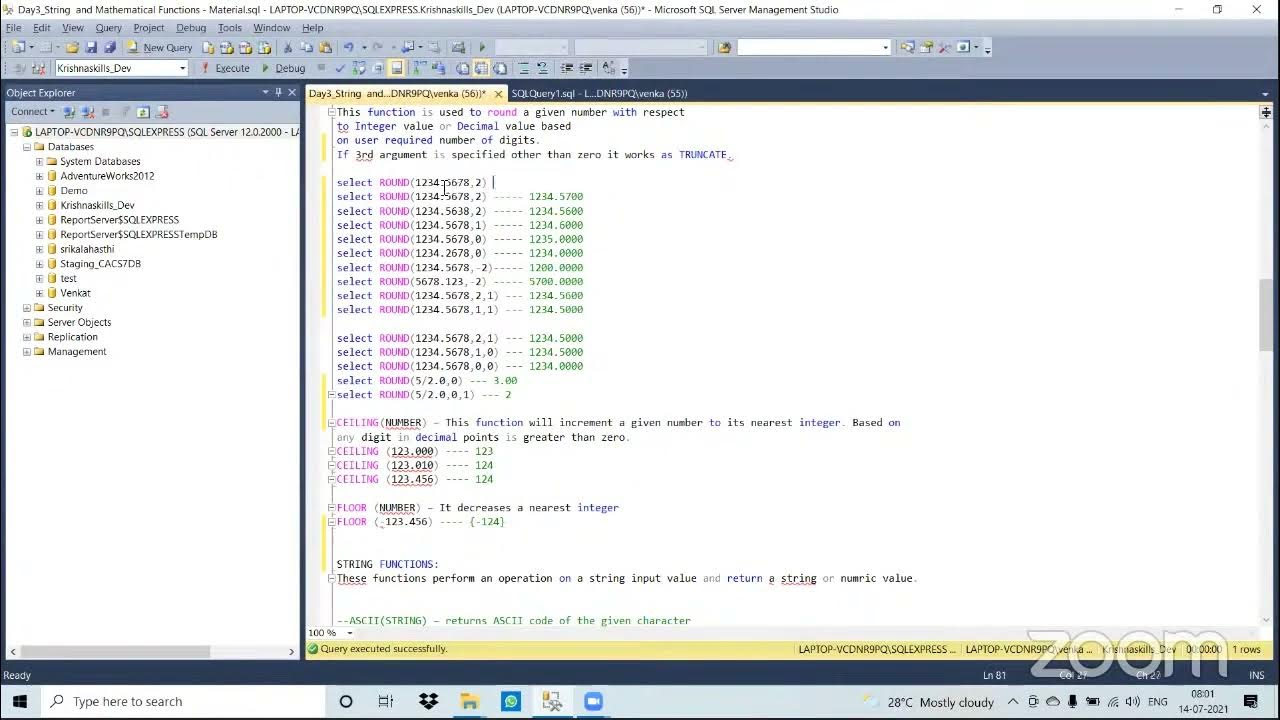Close the Day3_String and Mathematical Functions tab

(x=498, y=94)
